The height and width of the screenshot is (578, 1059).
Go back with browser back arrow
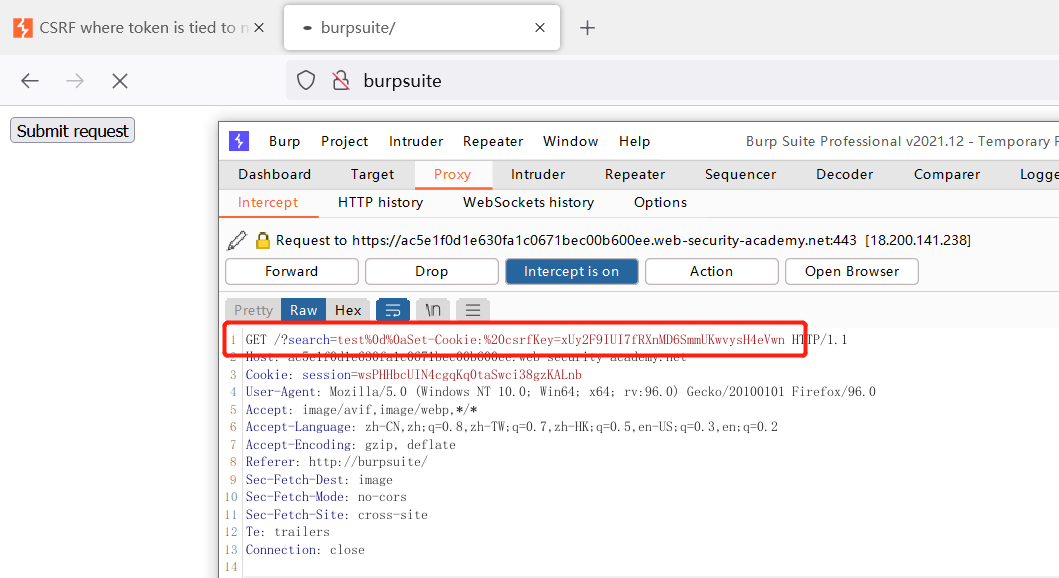click(x=30, y=81)
